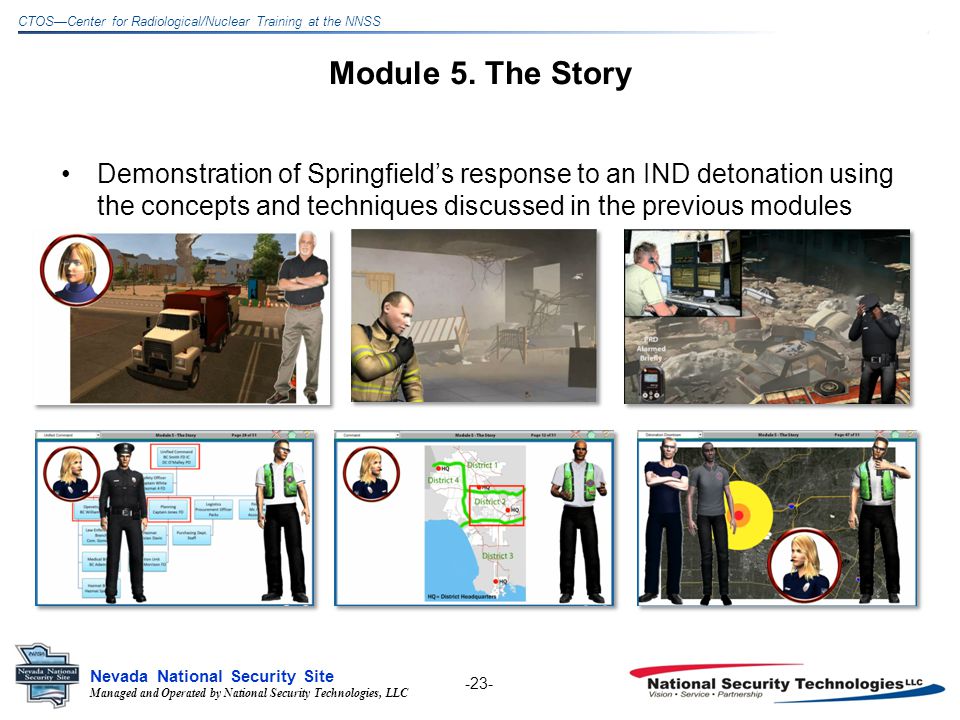
Task: Click the red close X in org chart screenshot
Action: pyautogui.click(x=277, y=435)
